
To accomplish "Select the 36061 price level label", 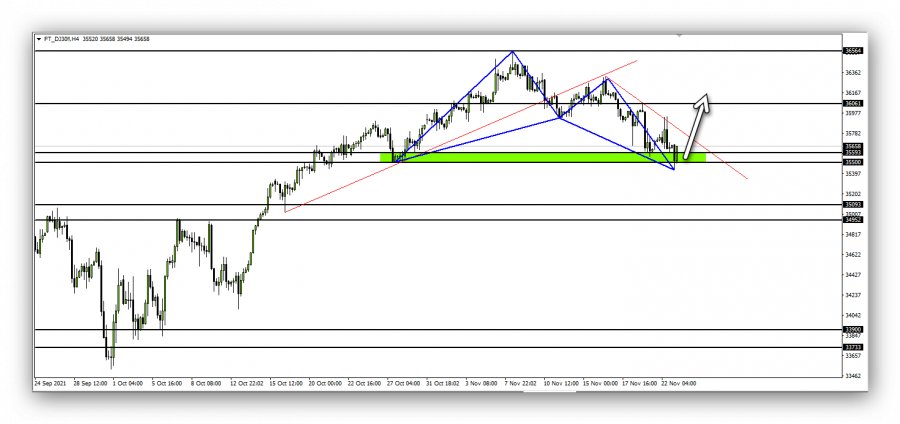I will point(853,103).
